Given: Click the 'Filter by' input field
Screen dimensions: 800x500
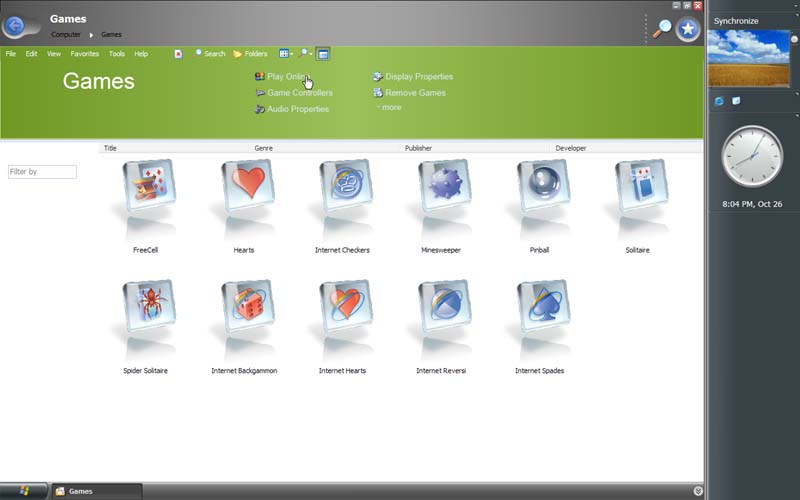Looking at the screenshot, I should (42, 172).
